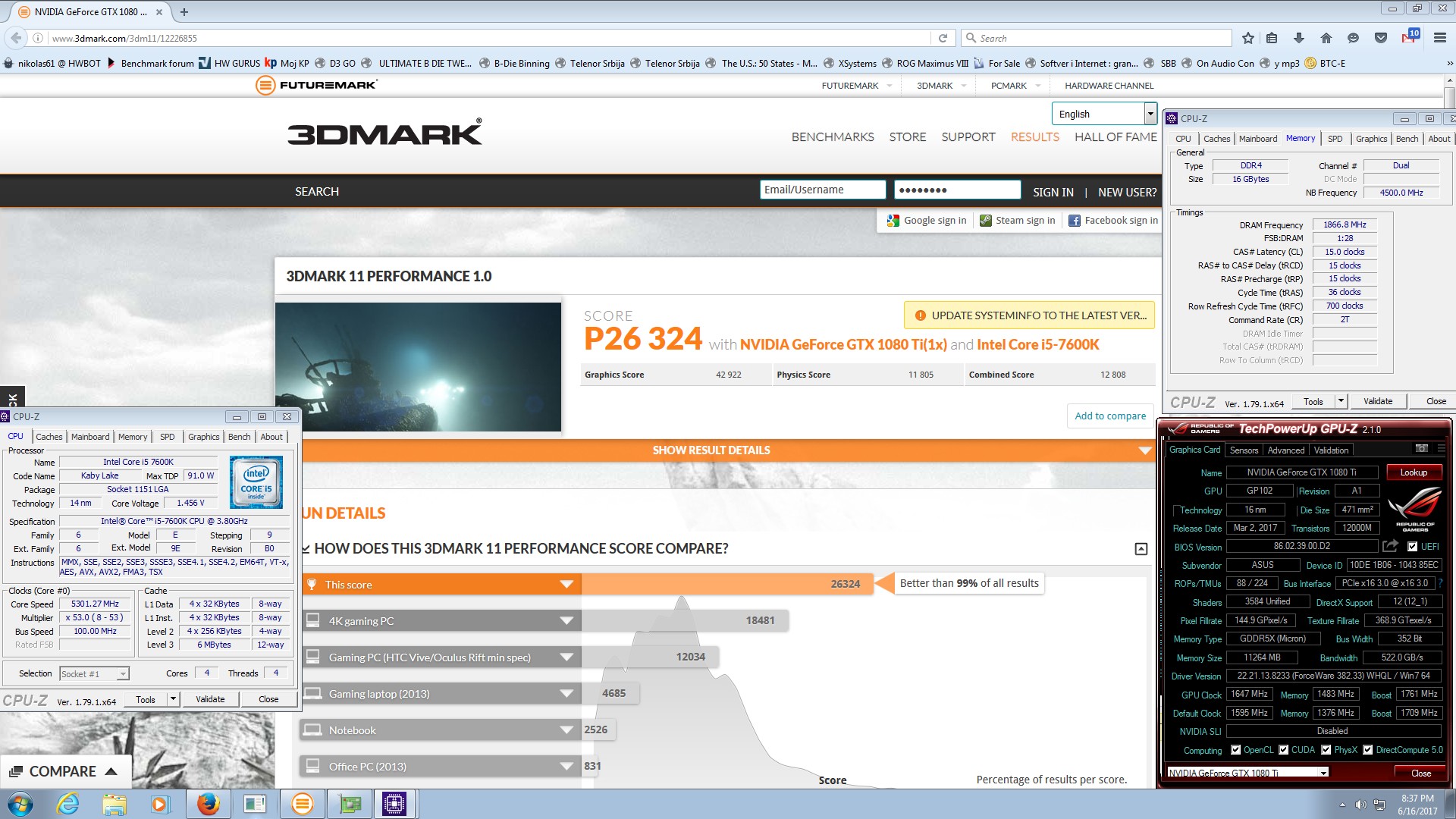
Task: Switch to CPU-Z via purple taskbar icon
Action: (394, 804)
